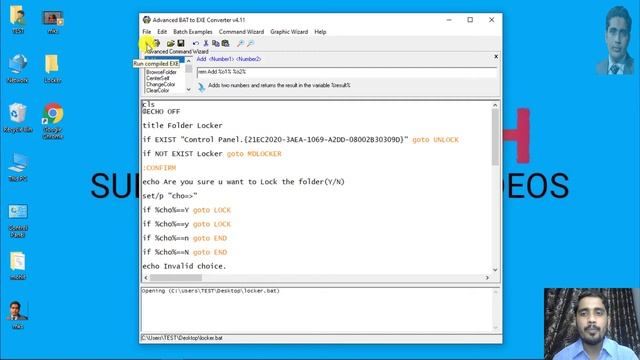The height and width of the screenshot is (360, 640).
Task: Select BrowseFolder in the command list
Action: click(161, 72)
